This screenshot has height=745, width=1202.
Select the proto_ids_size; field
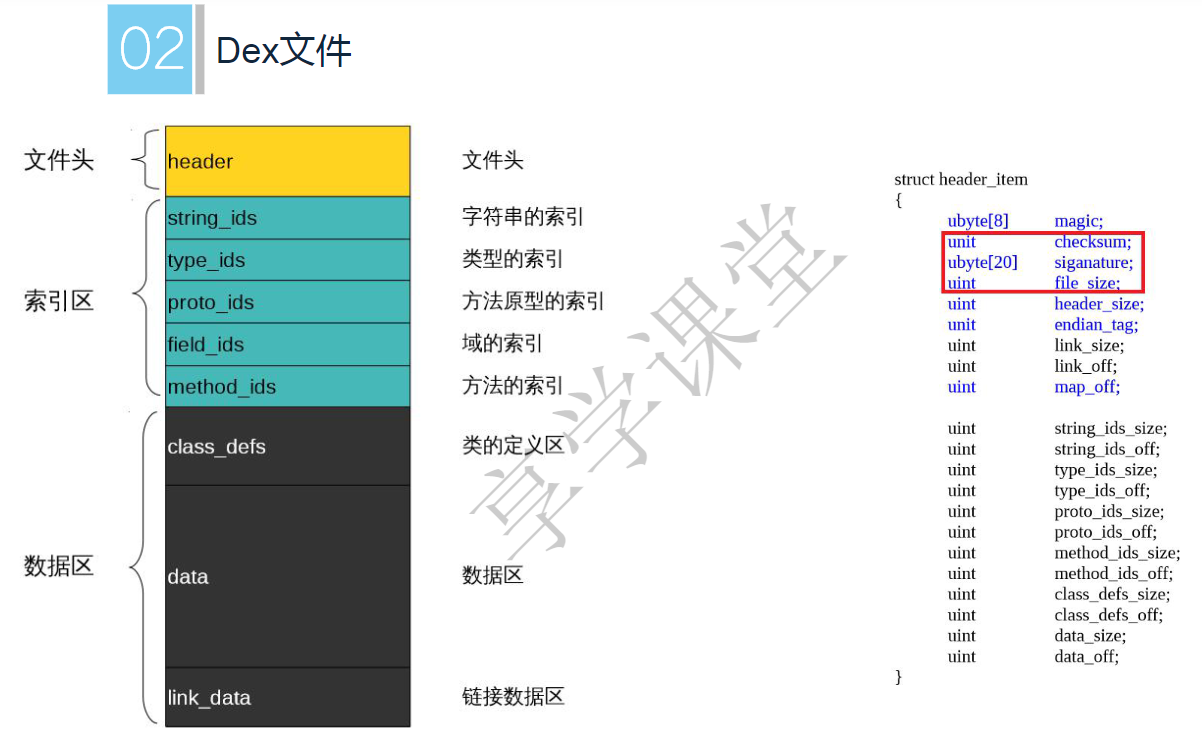tap(1109, 512)
